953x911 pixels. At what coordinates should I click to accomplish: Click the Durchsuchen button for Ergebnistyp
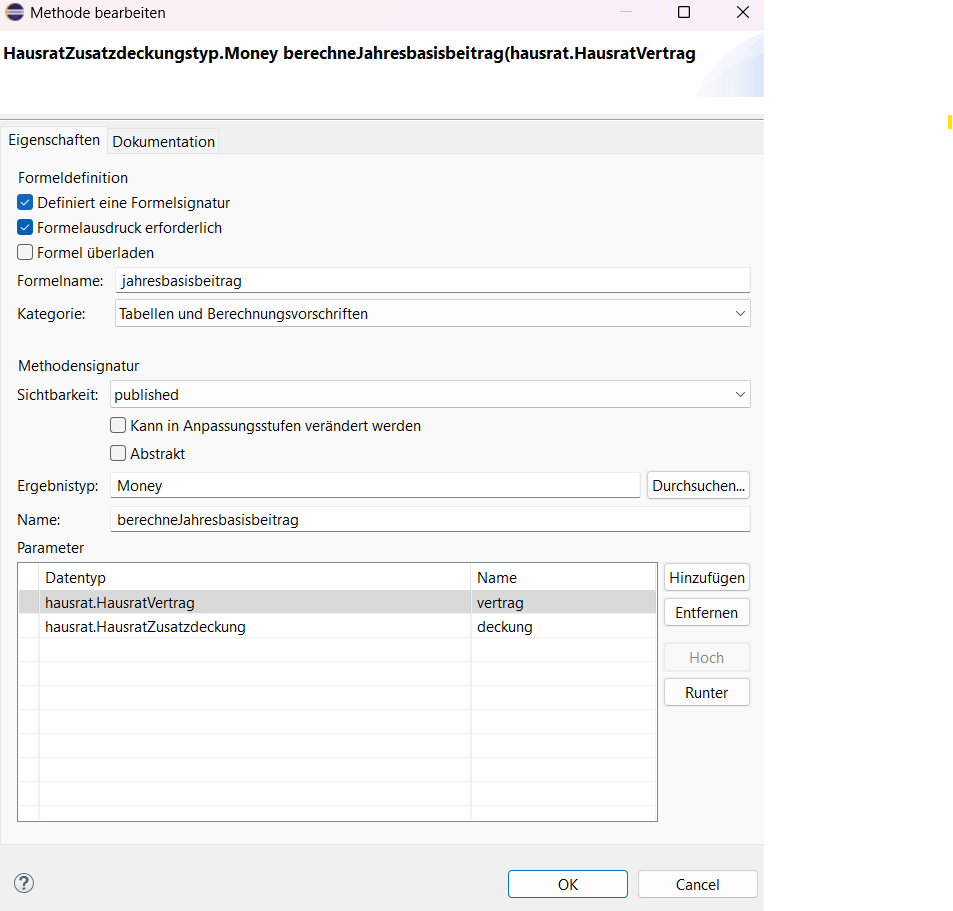(x=697, y=485)
